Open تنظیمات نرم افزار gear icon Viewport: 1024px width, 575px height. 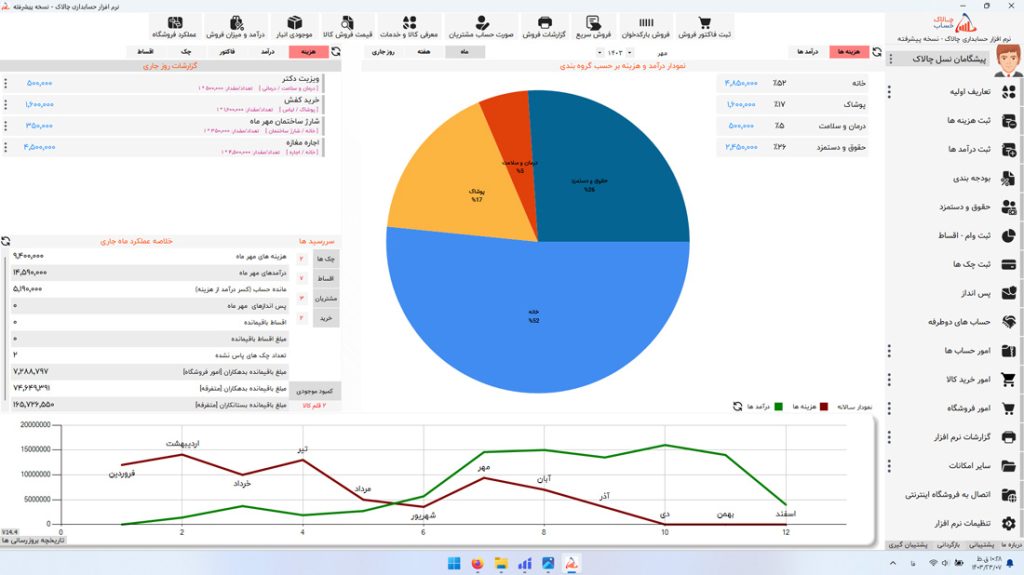[x=1008, y=523]
